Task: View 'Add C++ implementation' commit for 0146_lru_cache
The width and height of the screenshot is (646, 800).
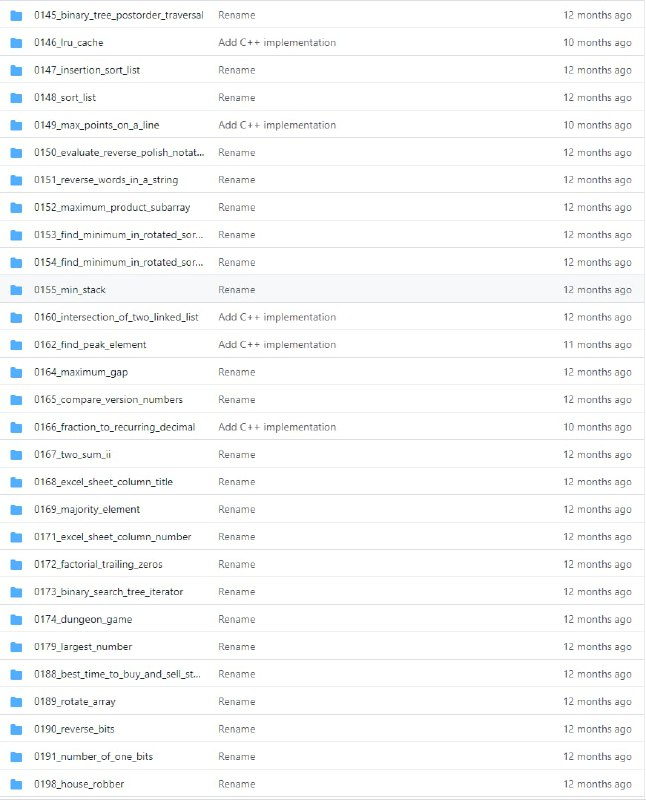Action: tap(277, 43)
